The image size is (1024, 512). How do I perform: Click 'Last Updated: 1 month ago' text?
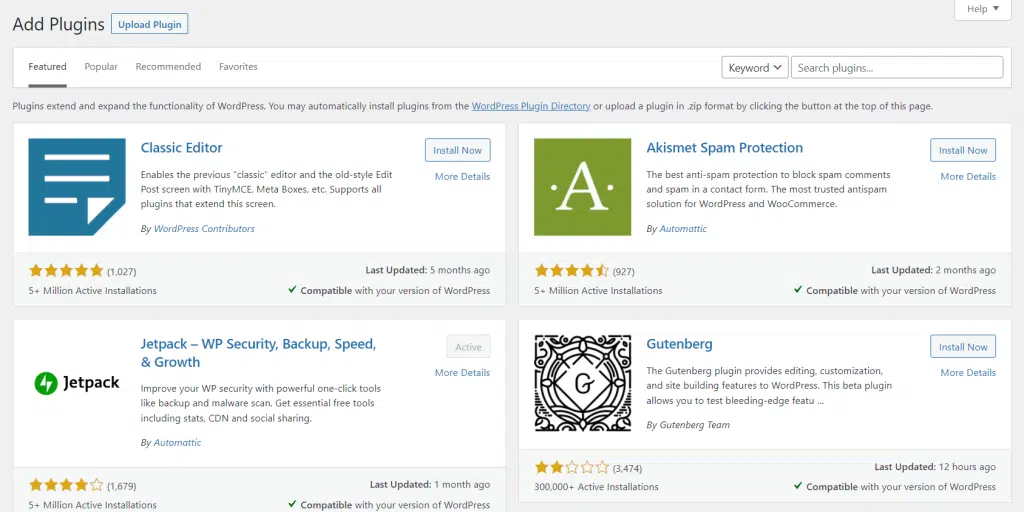430,484
